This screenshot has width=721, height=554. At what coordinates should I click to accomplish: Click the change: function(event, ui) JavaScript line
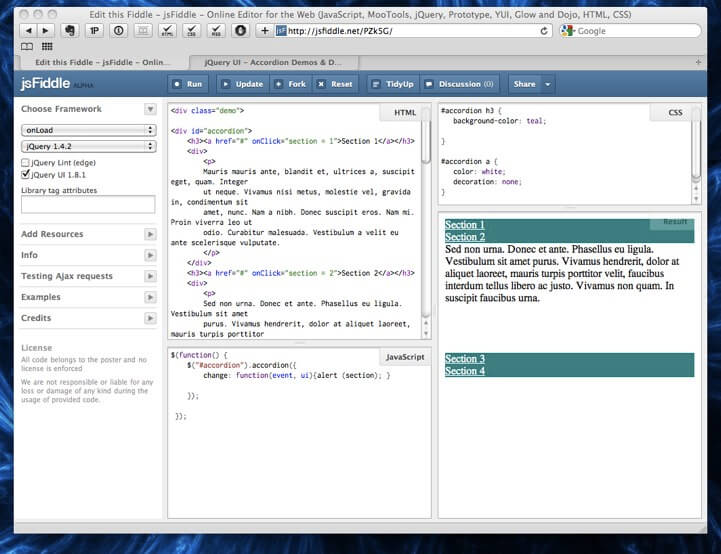click(297, 376)
